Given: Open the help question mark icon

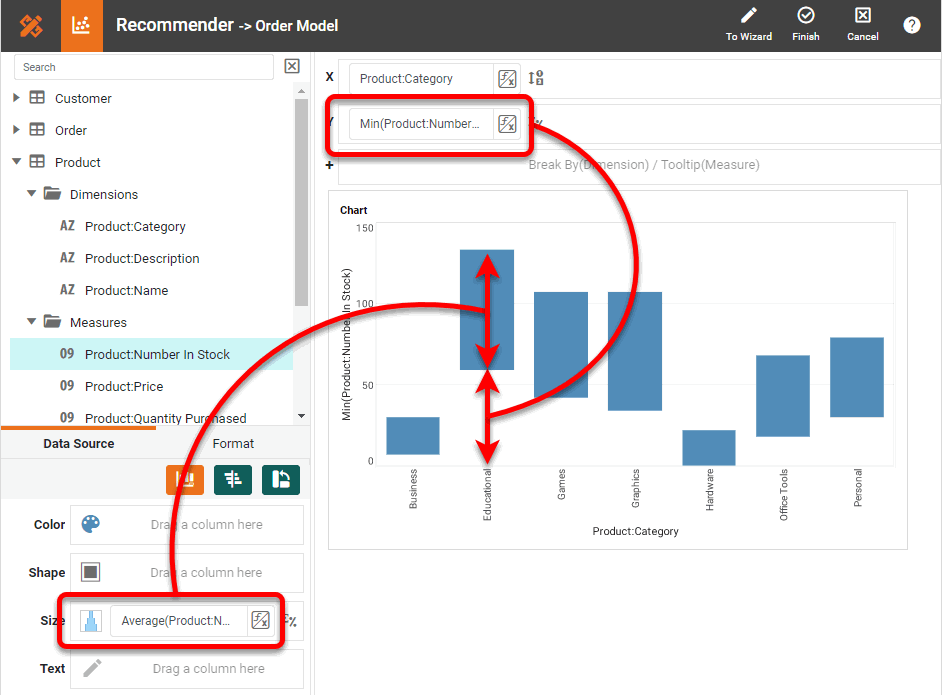Looking at the screenshot, I should (x=911, y=25).
